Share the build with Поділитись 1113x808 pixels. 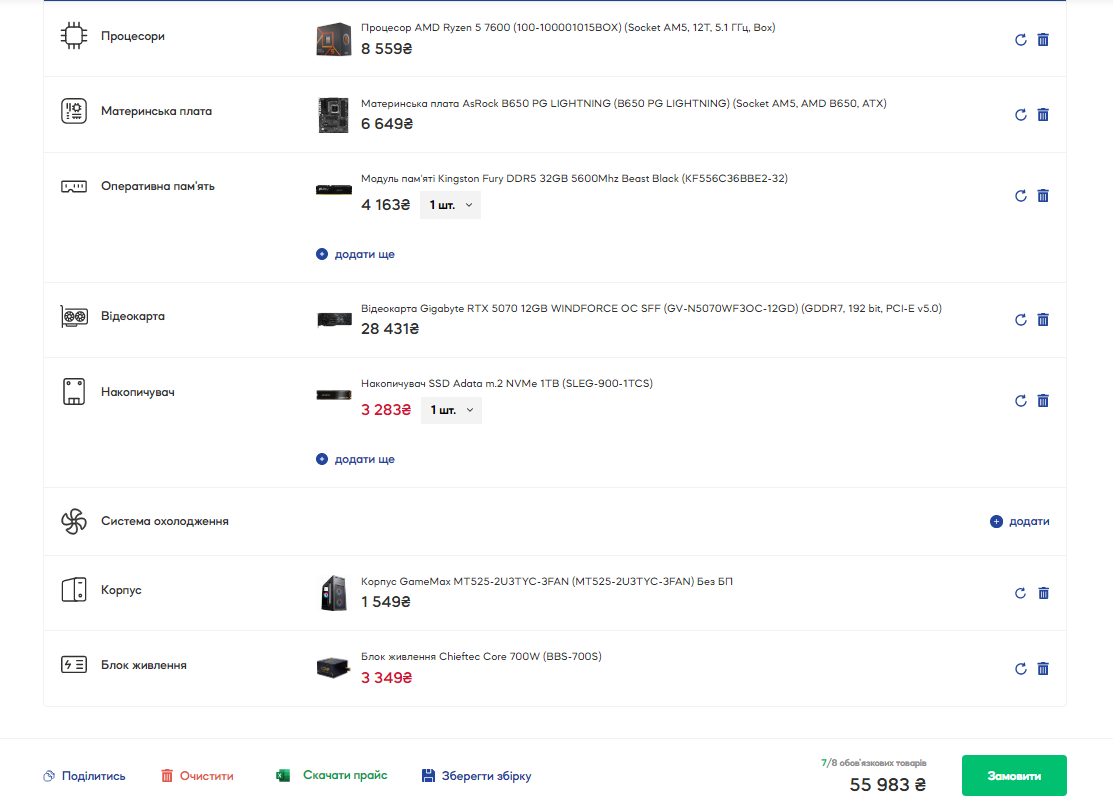tap(84, 776)
